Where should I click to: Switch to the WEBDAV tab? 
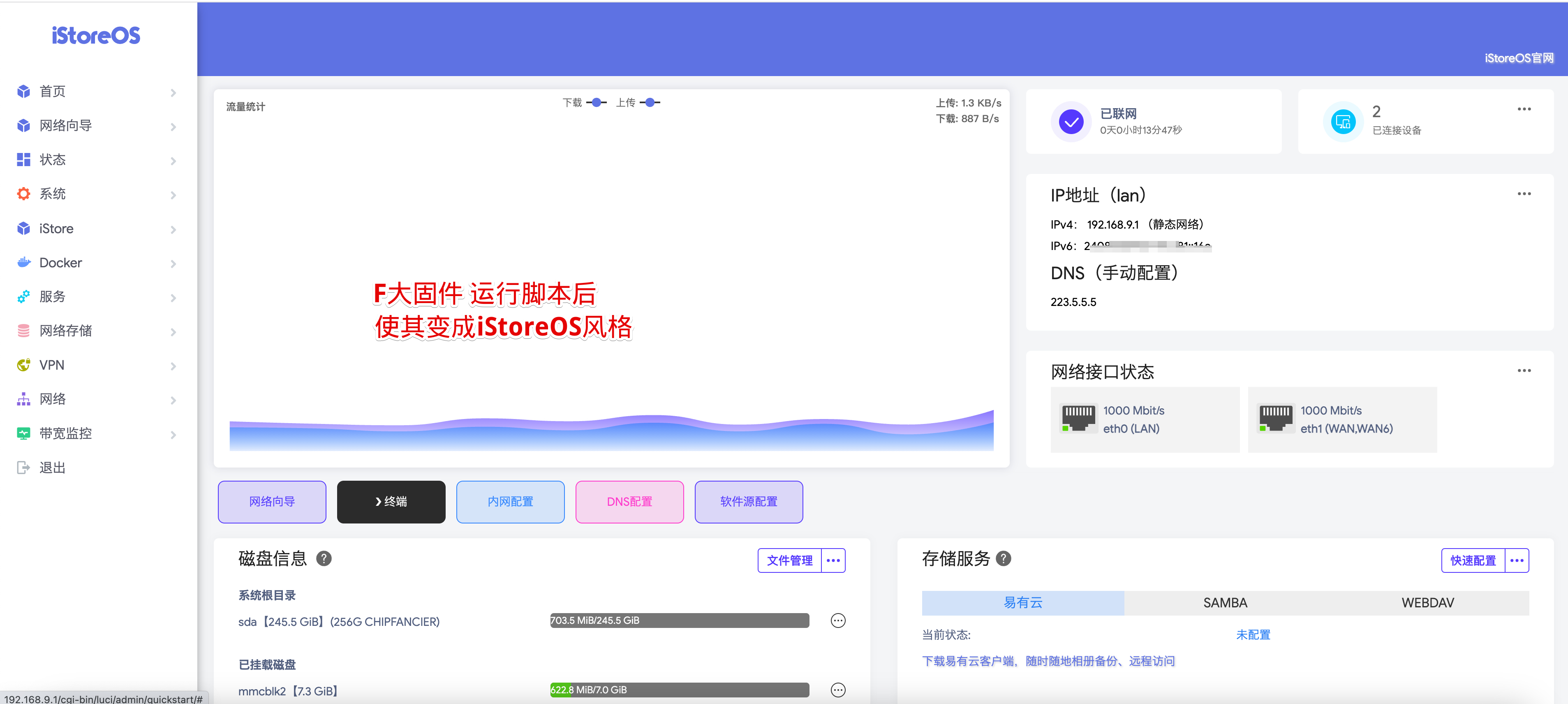coord(1427,602)
